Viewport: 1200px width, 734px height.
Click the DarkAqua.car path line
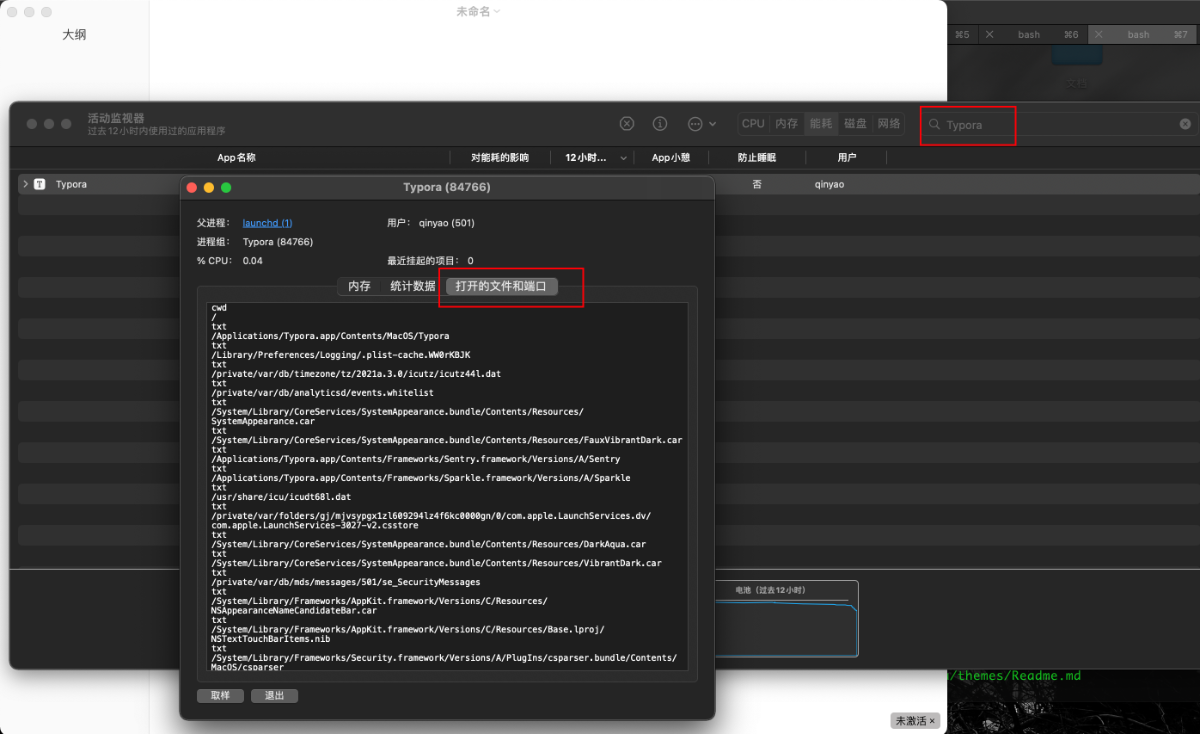coord(428,545)
